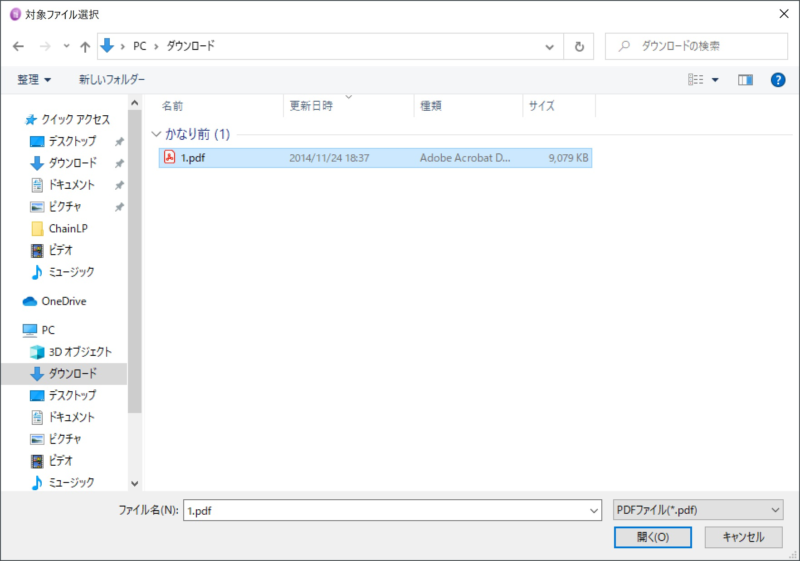Click the Adobe Acrobat D... type cell
Image resolution: width=800 pixels, height=561 pixels.
(465, 158)
